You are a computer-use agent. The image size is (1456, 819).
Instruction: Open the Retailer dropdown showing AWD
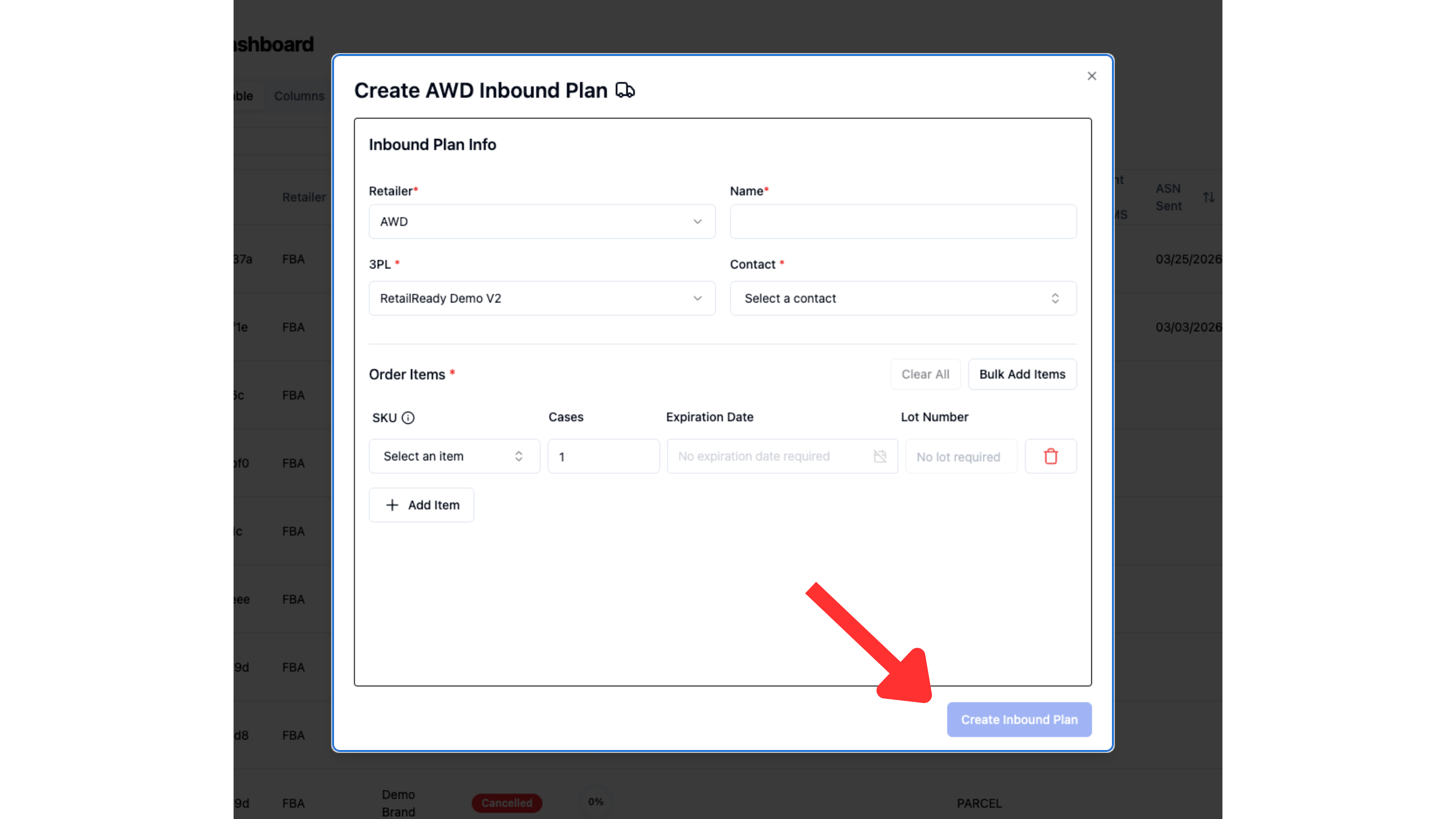542,221
